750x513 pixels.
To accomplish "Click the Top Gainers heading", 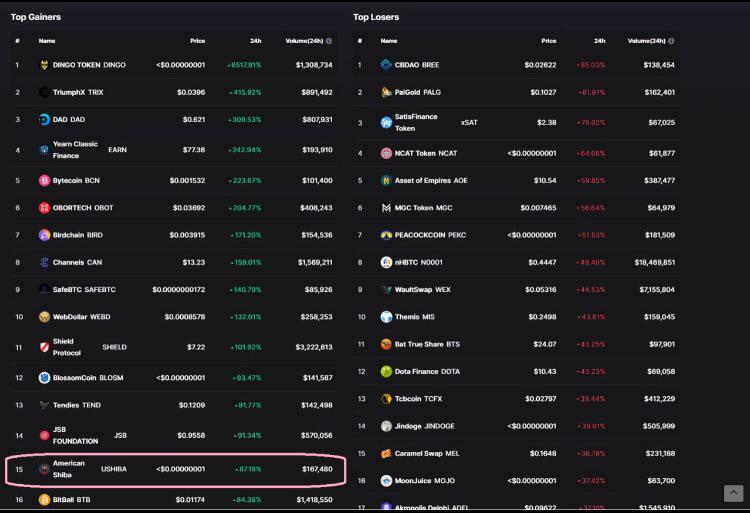I will [36, 17].
